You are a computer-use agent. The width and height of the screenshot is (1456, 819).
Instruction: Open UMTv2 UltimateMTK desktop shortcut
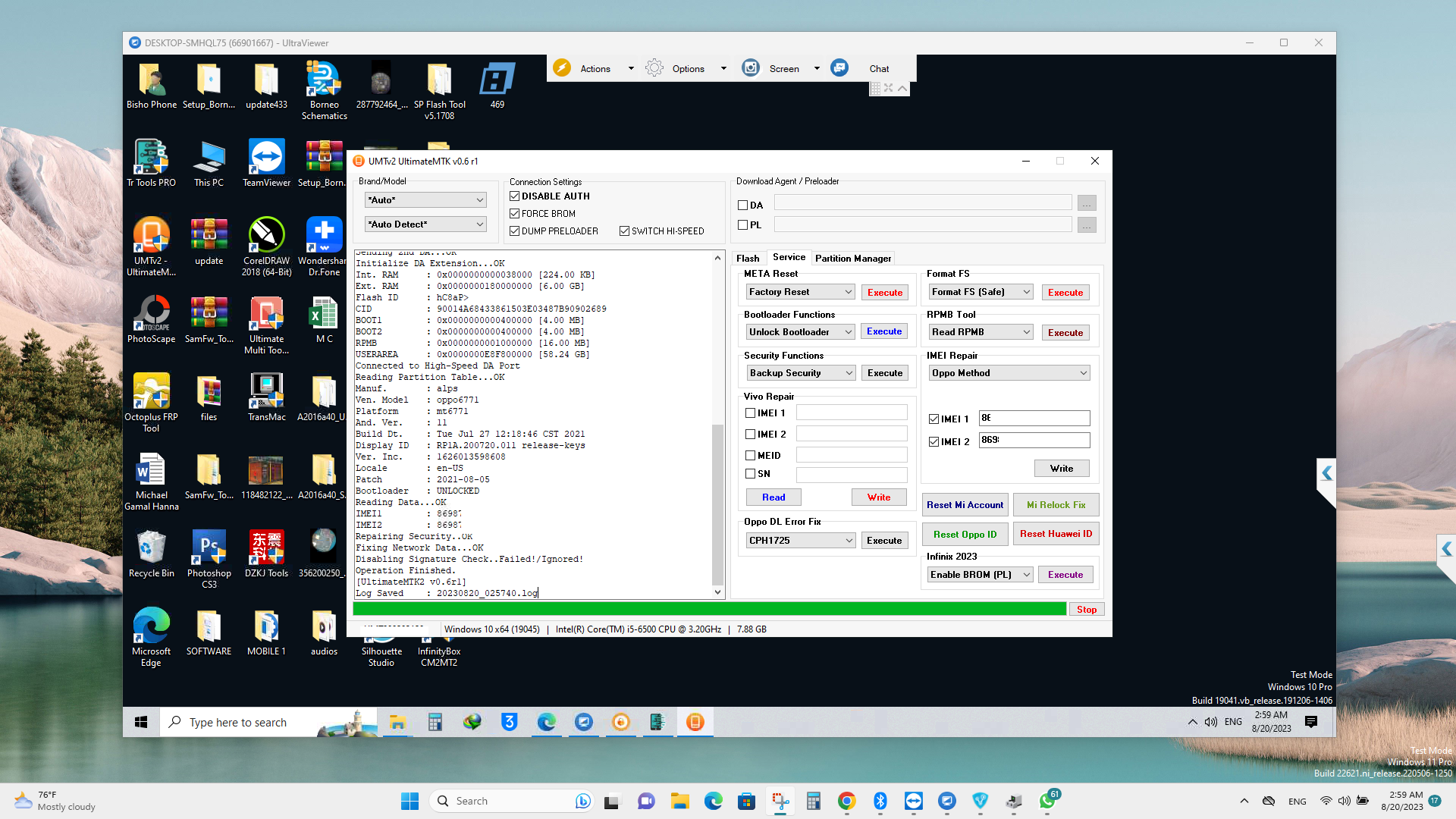click(151, 246)
